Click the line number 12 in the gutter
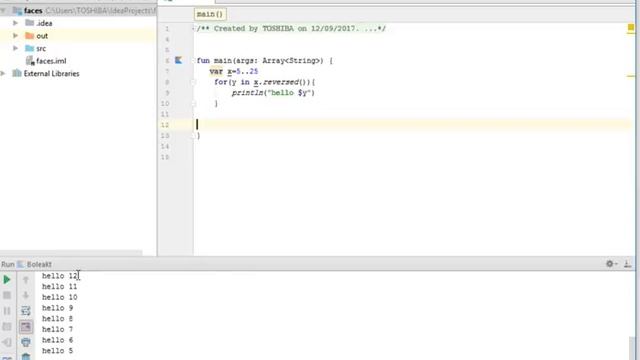This screenshot has width=640, height=360. coord(165,125)
